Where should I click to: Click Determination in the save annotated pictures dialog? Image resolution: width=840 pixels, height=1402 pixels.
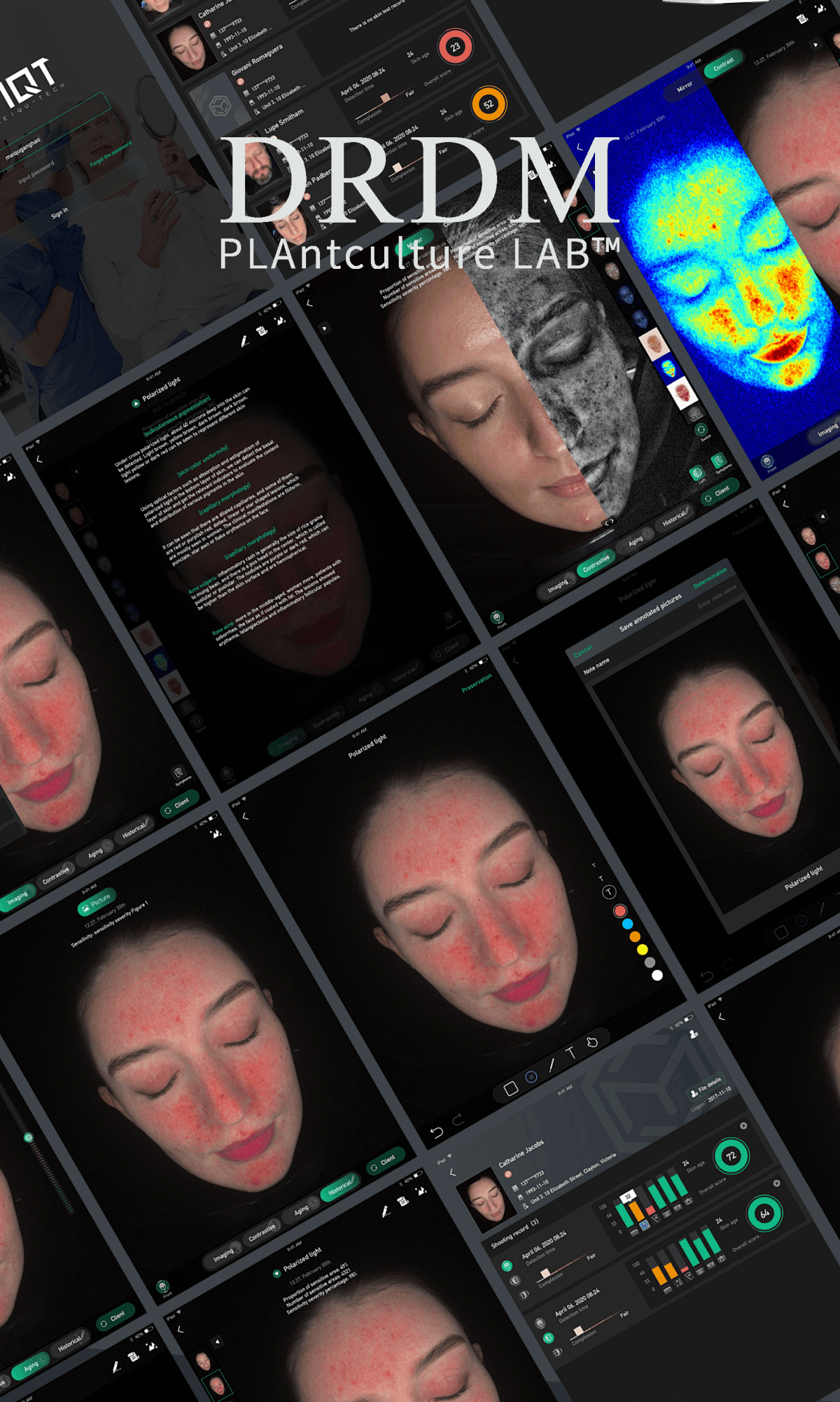(x=710, y=578)
